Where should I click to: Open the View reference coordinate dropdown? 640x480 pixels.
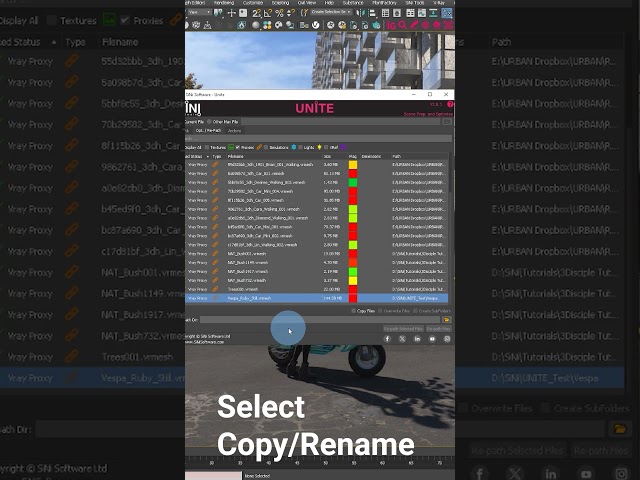(199, 12)
